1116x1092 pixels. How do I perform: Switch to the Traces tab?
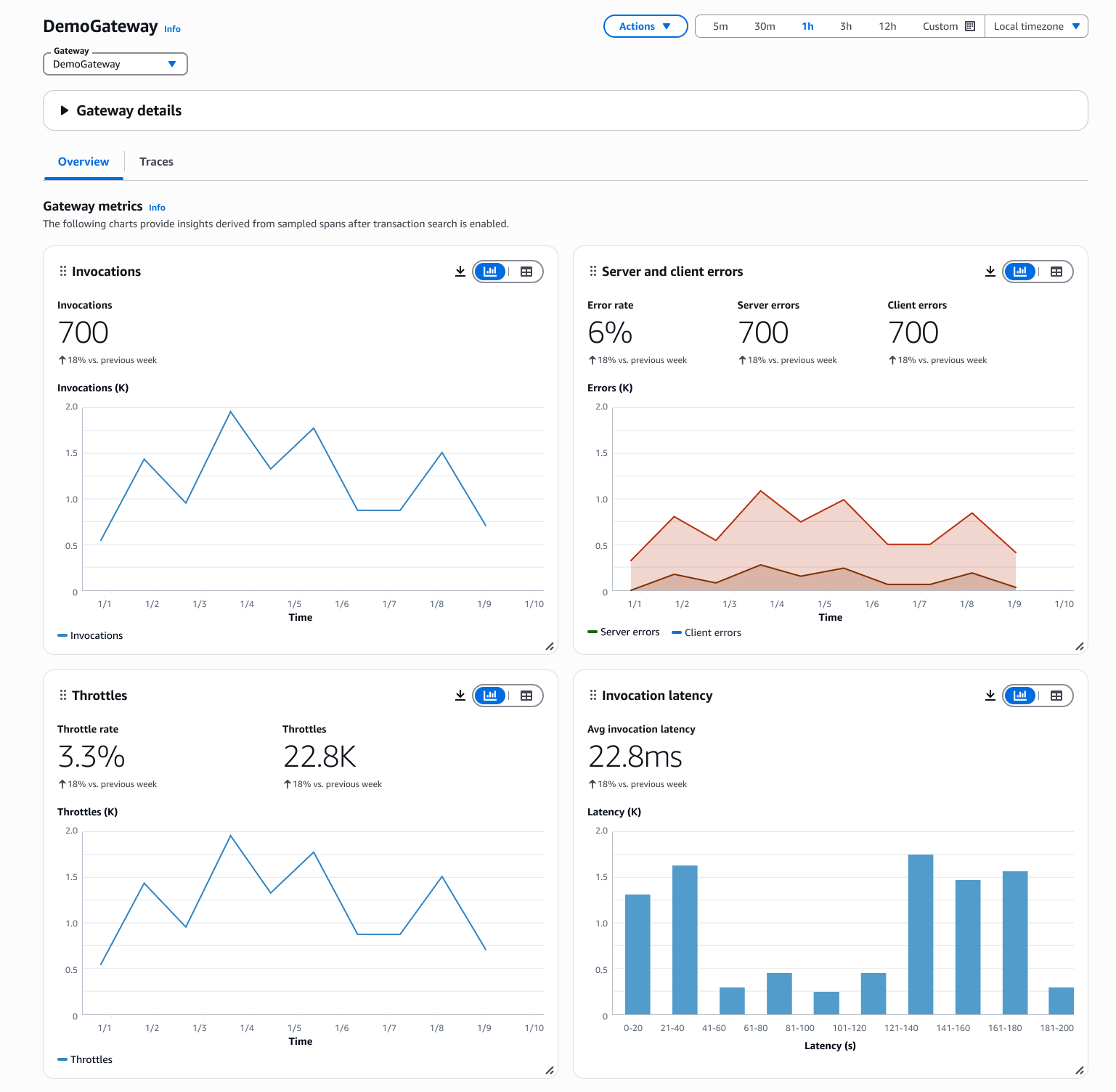156,162
